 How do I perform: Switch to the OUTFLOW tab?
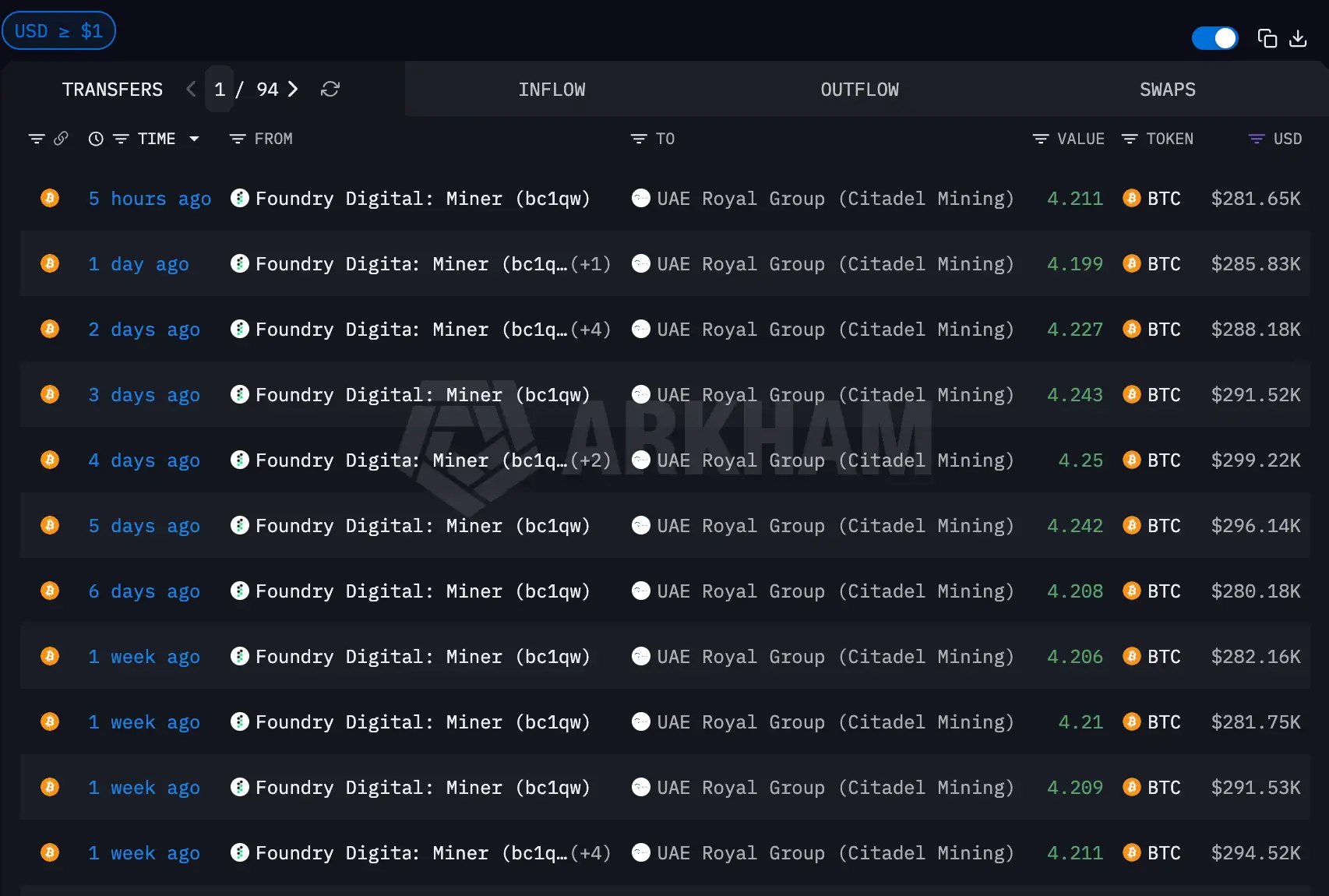click(859, 90)
